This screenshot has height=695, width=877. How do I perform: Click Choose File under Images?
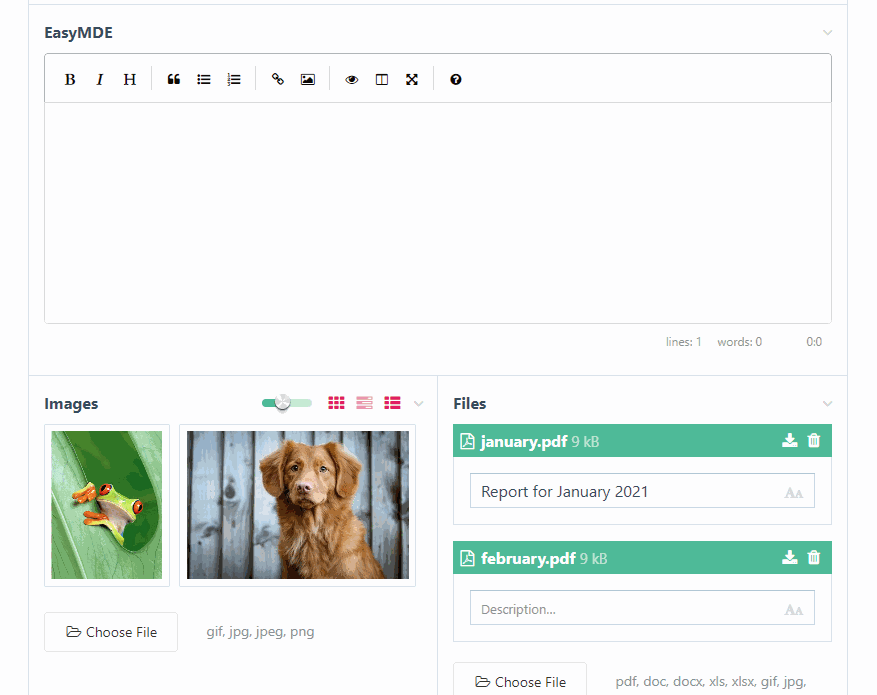click(x=111, y=632)
